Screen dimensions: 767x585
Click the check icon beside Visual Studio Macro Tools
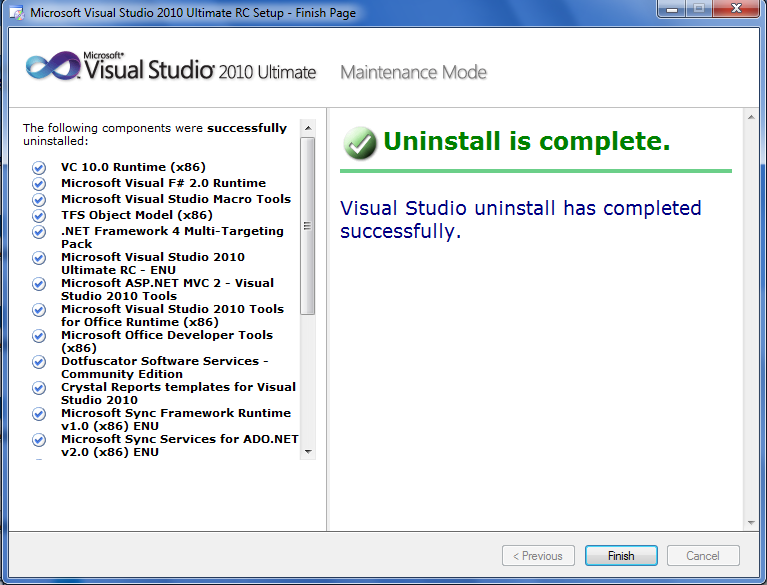pos(39,200)
